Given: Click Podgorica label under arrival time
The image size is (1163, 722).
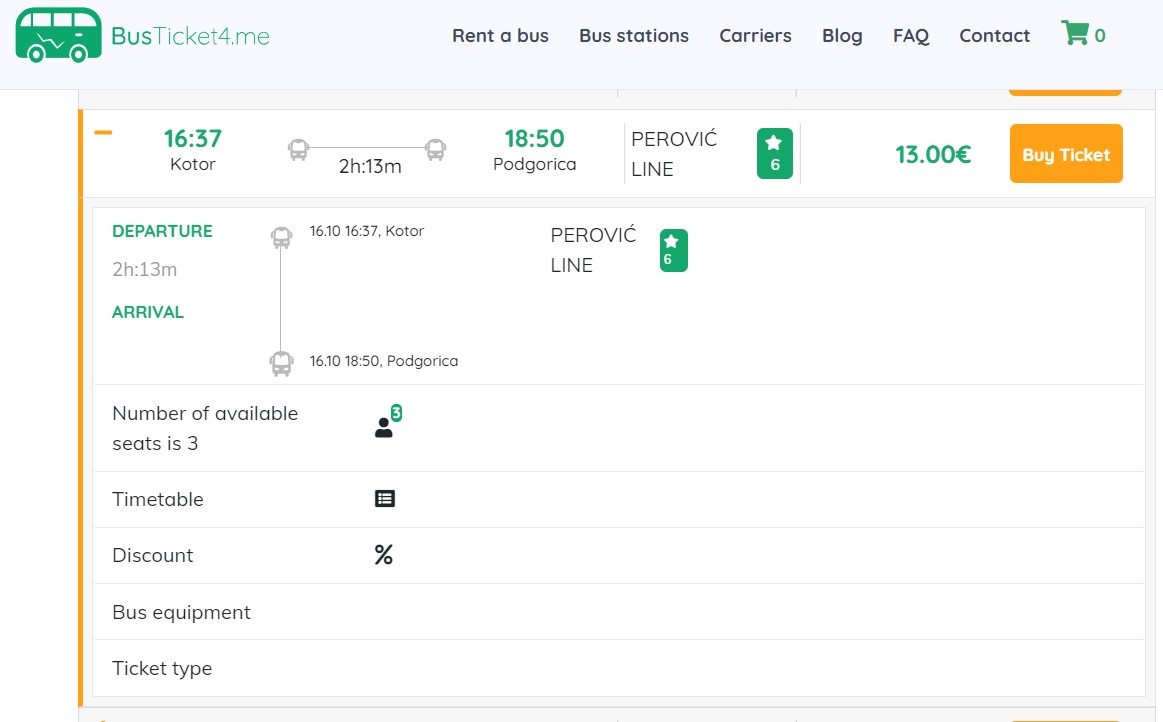Looking at the screenshot, I should tap(535, 164).
